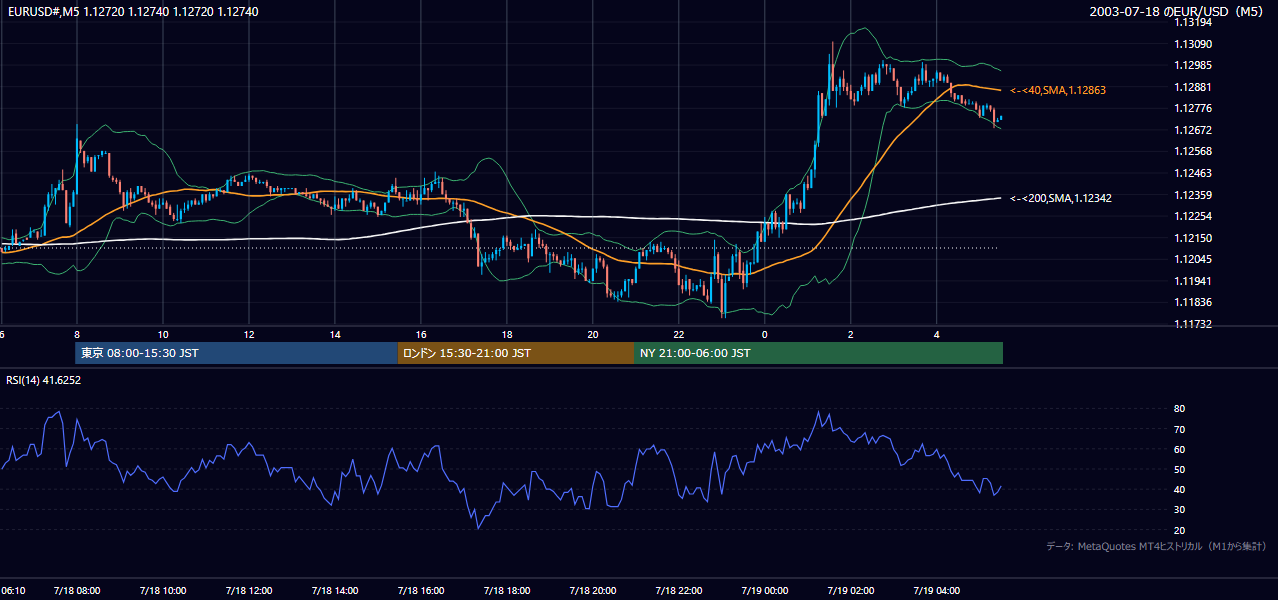This screenshot has height=600, width=1278.
Task: Click price axis value 1.12045
Action: [x=1192, y=259]
